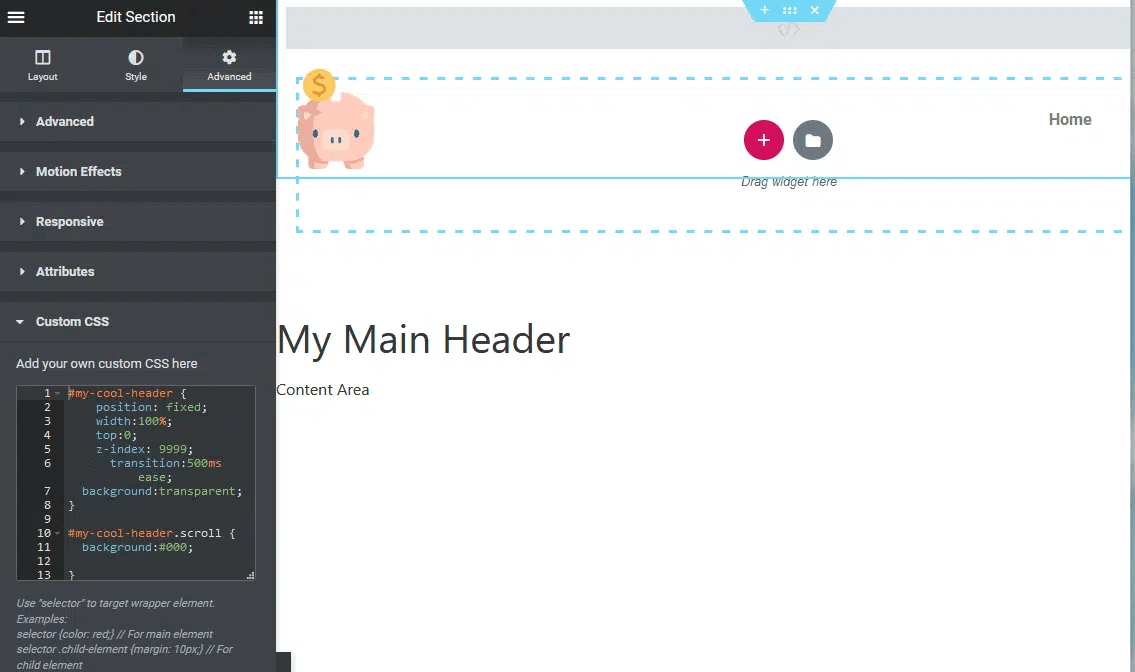
Task: Expand the Responsive section
Action: [x=68, y=221]
